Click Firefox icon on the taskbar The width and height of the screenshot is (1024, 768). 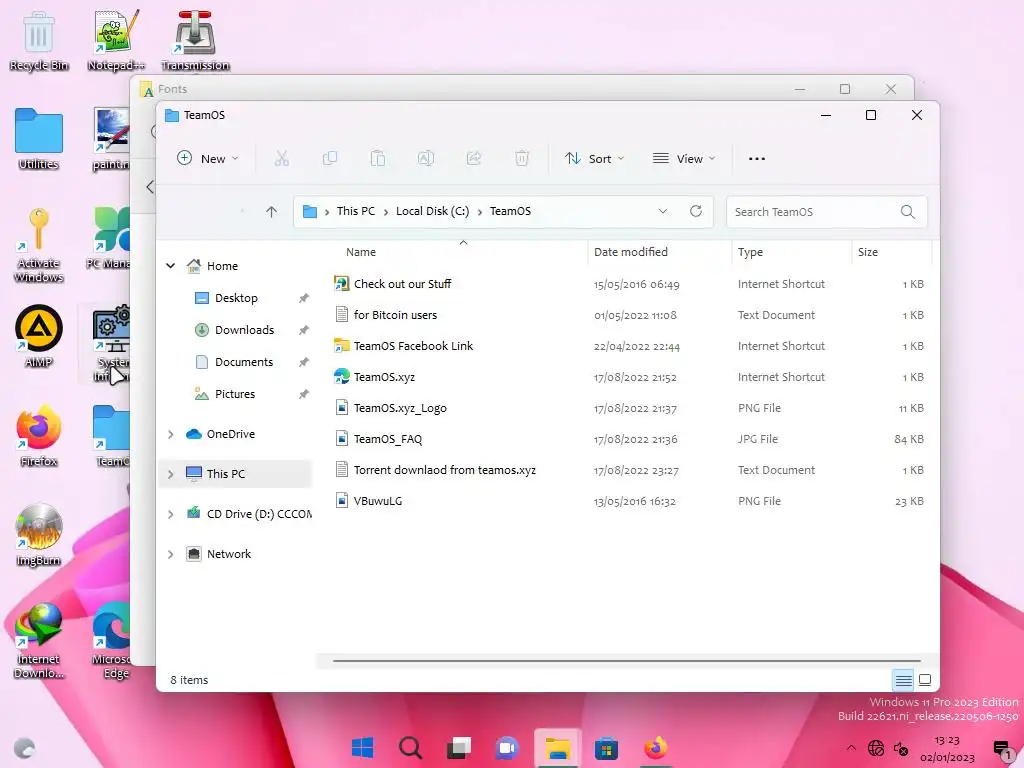[x=655, y=748]
